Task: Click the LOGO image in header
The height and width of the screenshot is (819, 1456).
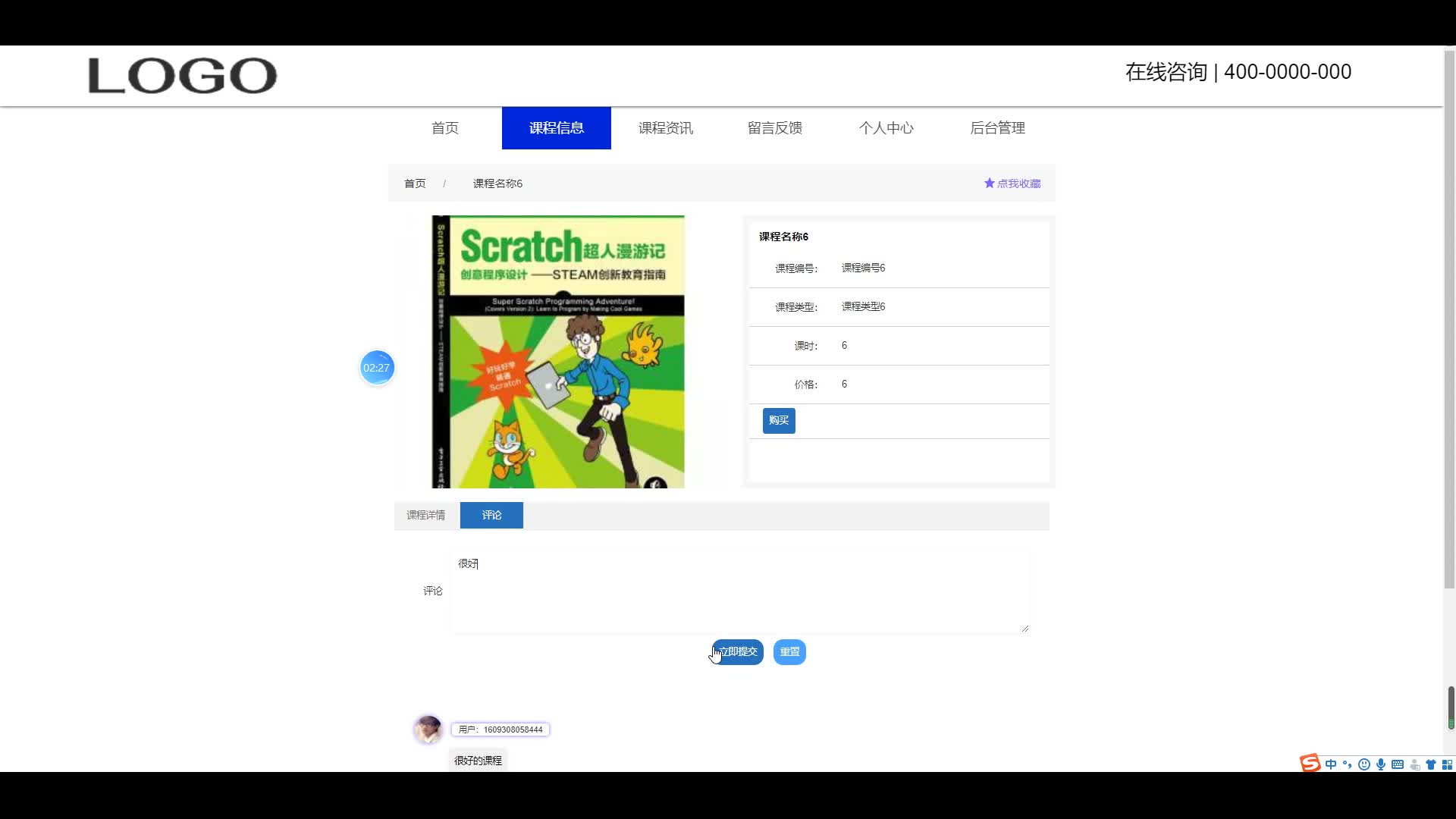Action: tap(182, 75)
